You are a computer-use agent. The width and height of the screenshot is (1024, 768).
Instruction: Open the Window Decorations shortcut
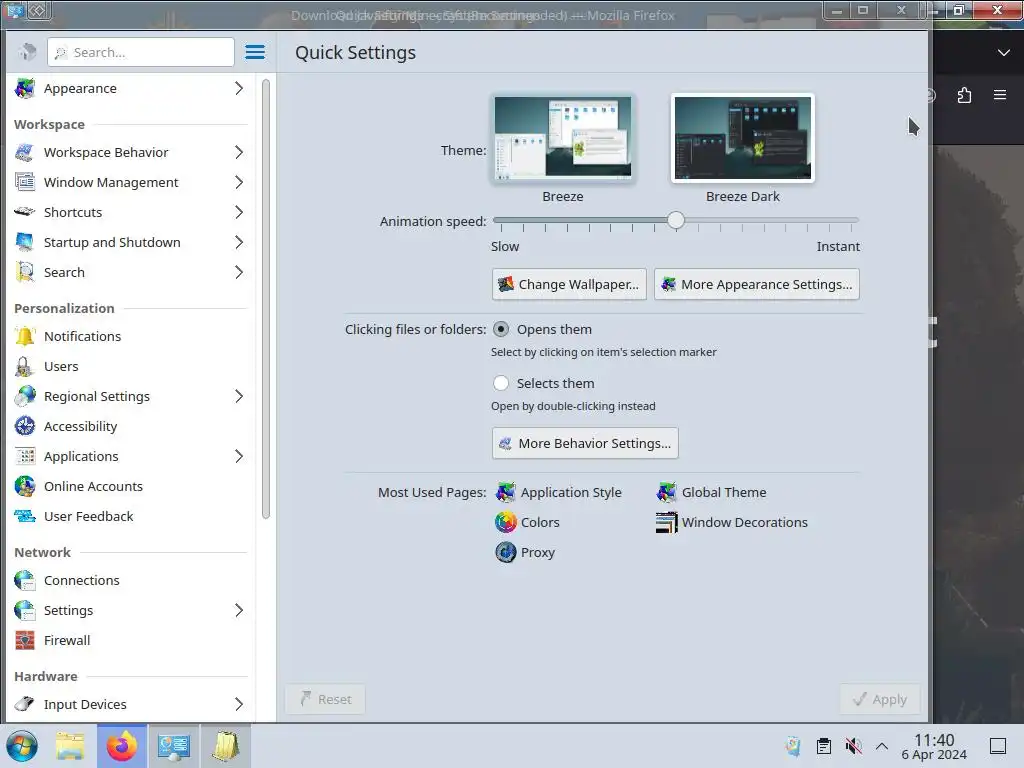[x=732, y=522]
